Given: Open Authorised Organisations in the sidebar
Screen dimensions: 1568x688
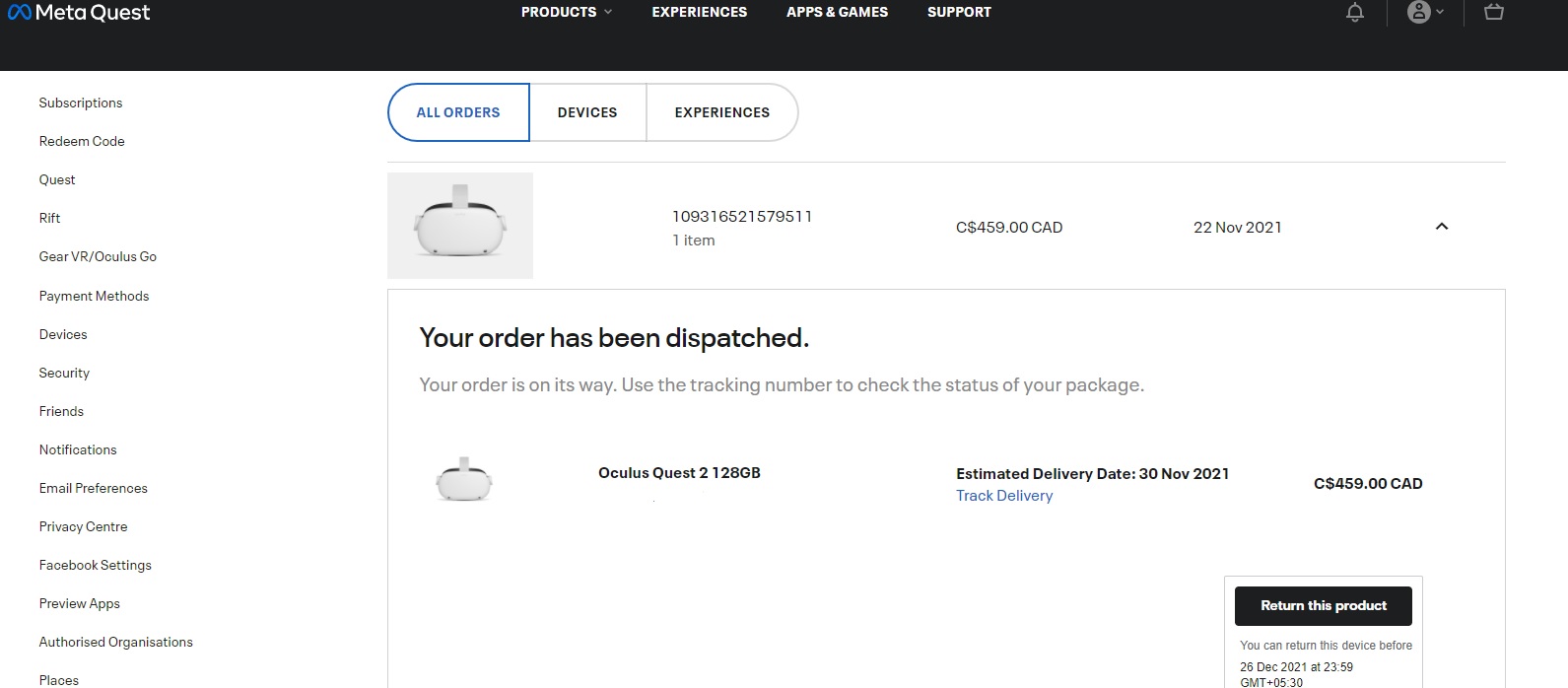Looking at the screenshot, I should 116,642.
